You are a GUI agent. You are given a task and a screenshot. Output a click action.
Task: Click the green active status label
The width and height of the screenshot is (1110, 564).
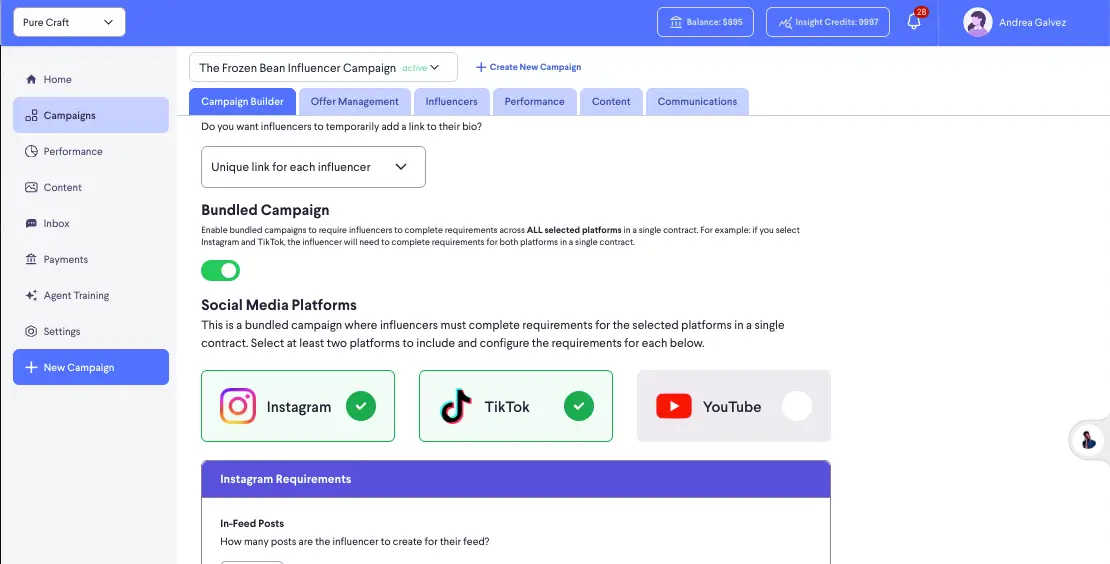pyautogui.click(x=415, y=68)
